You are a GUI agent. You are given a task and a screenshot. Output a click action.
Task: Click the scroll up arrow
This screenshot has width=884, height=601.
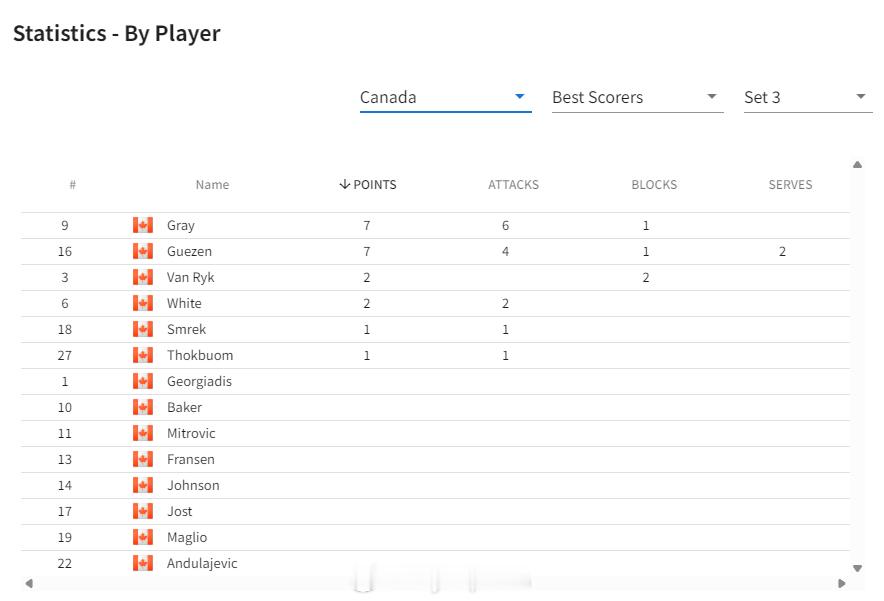(858, 165)
